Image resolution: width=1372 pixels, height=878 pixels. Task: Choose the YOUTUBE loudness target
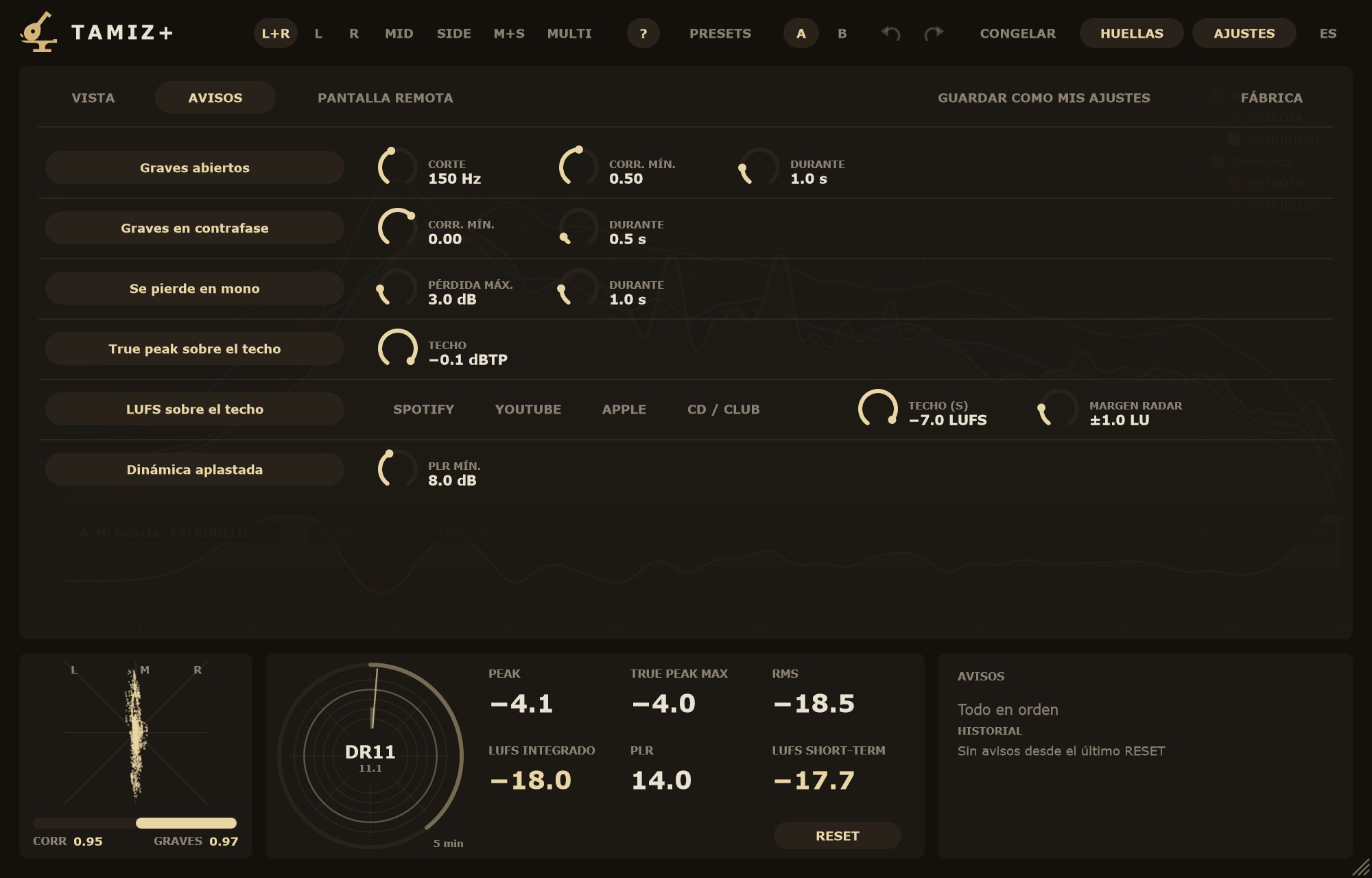pyautogui.click(x=528, y=409)
